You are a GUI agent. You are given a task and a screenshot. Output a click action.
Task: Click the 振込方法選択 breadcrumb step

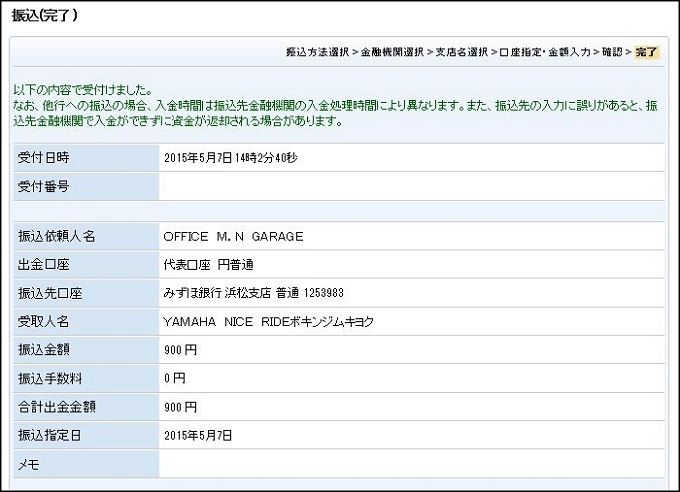click(317, 52)
